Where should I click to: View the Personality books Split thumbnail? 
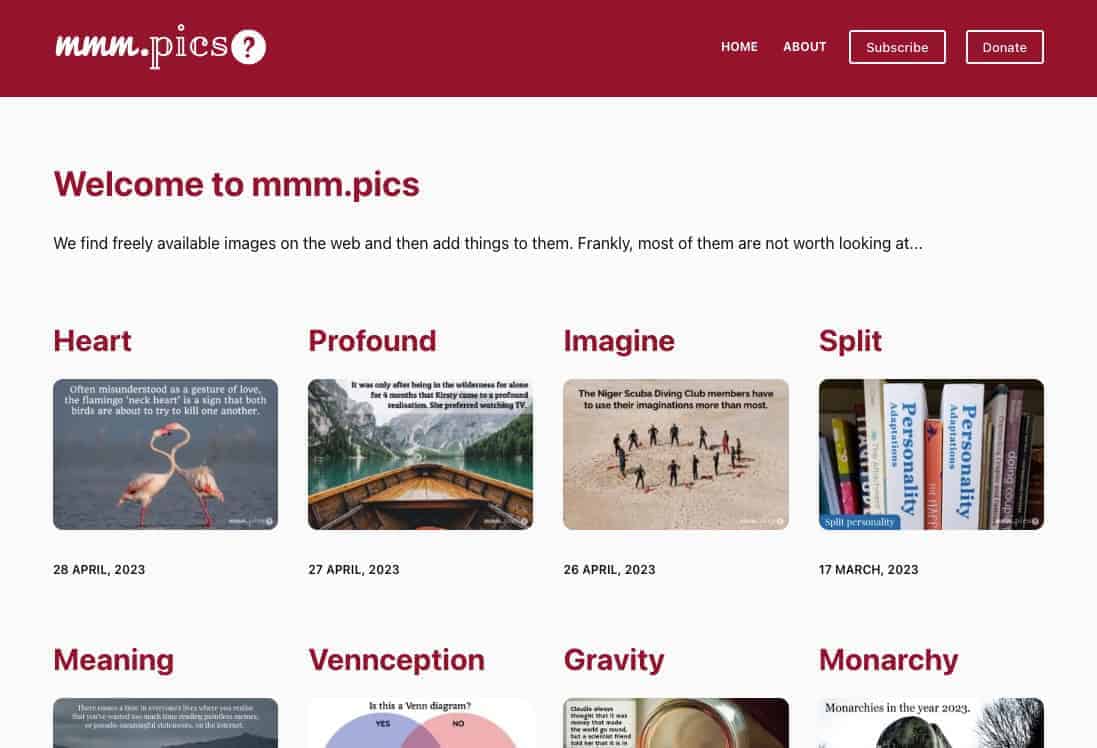point(931,454)
